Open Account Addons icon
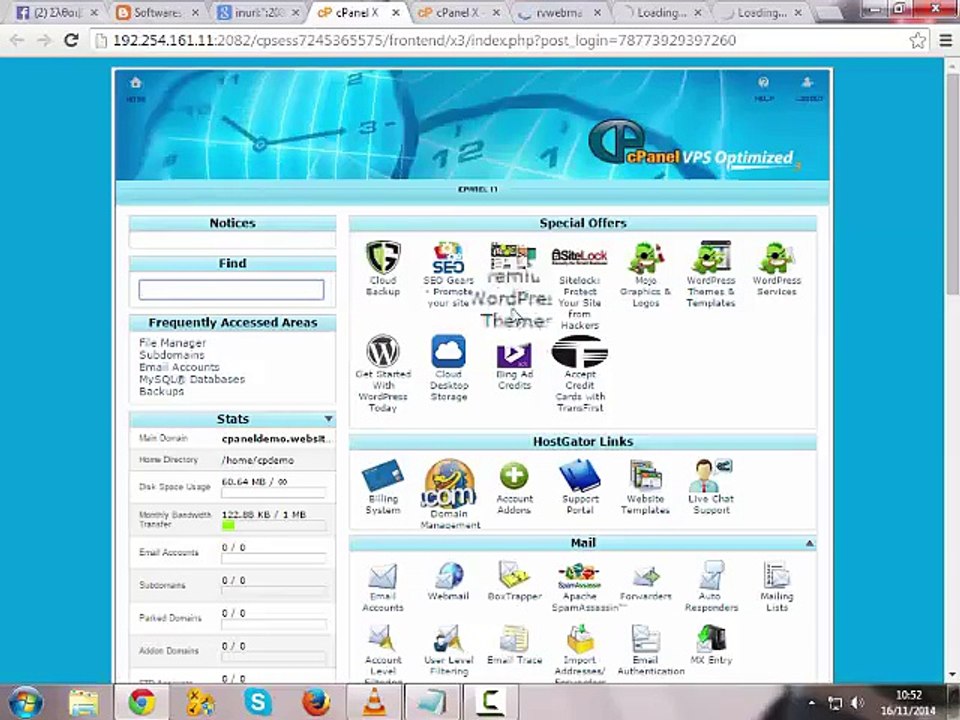This screenshot has width=960, height=720. point(514,476)
